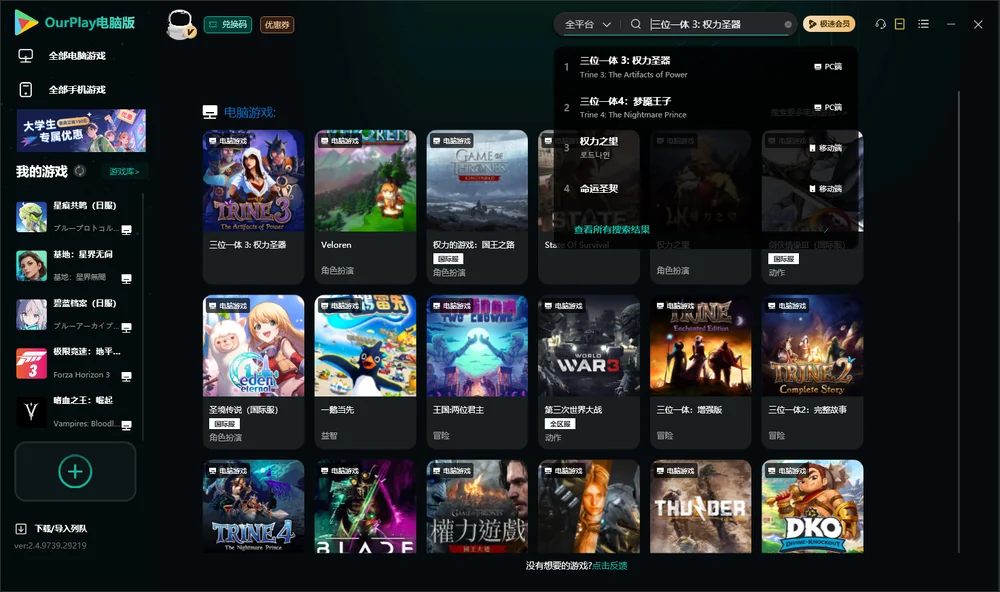Viewport: 1000px width, 592px height.
Task: Open 三位一体2: 完整故事 Trine 2 card
Action: [812, 371]
